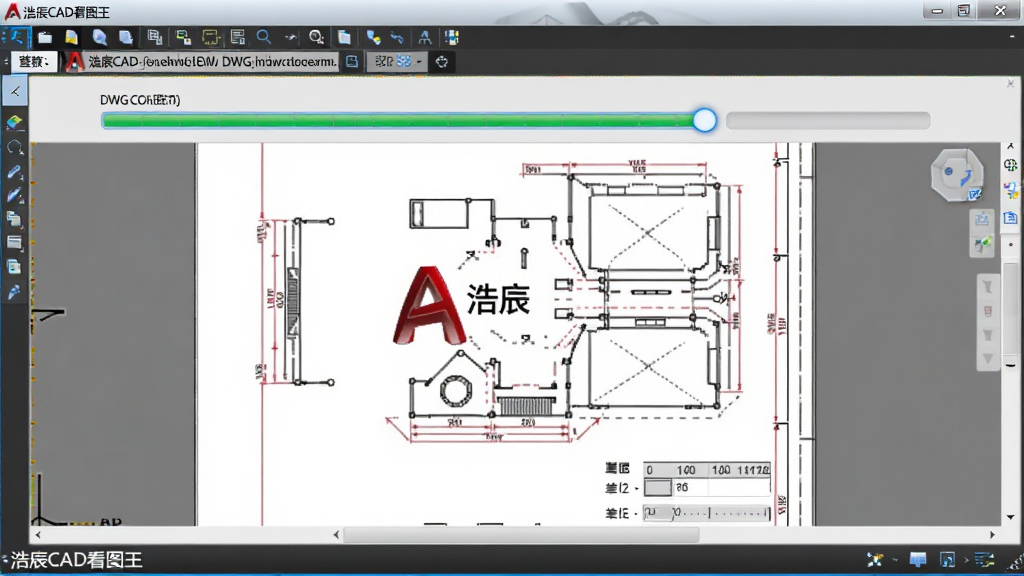Click the colorful grid icon ending toolbar

pos(452,38)
